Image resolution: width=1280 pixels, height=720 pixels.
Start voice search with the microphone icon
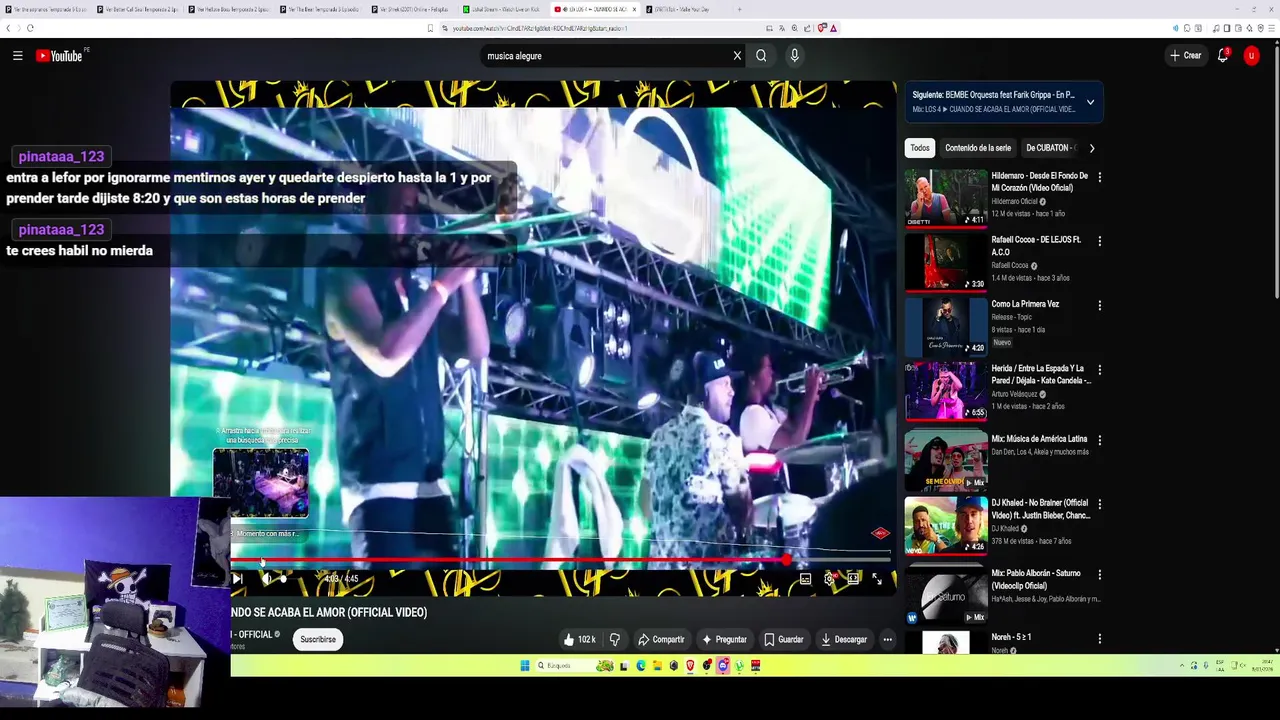tap(794, 56)
